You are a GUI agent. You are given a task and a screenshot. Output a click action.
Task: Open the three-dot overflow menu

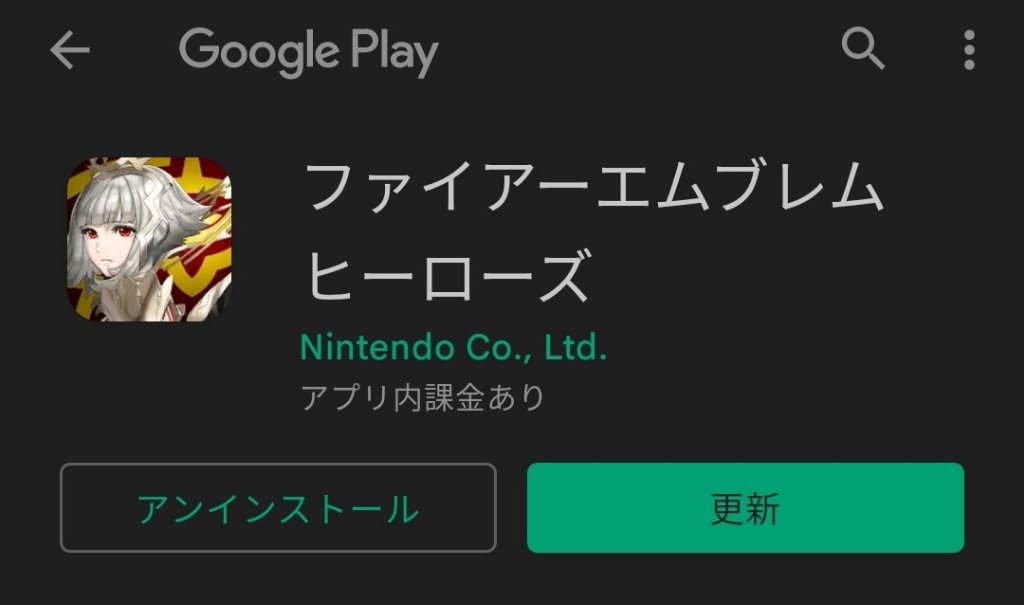pos(969,50)
